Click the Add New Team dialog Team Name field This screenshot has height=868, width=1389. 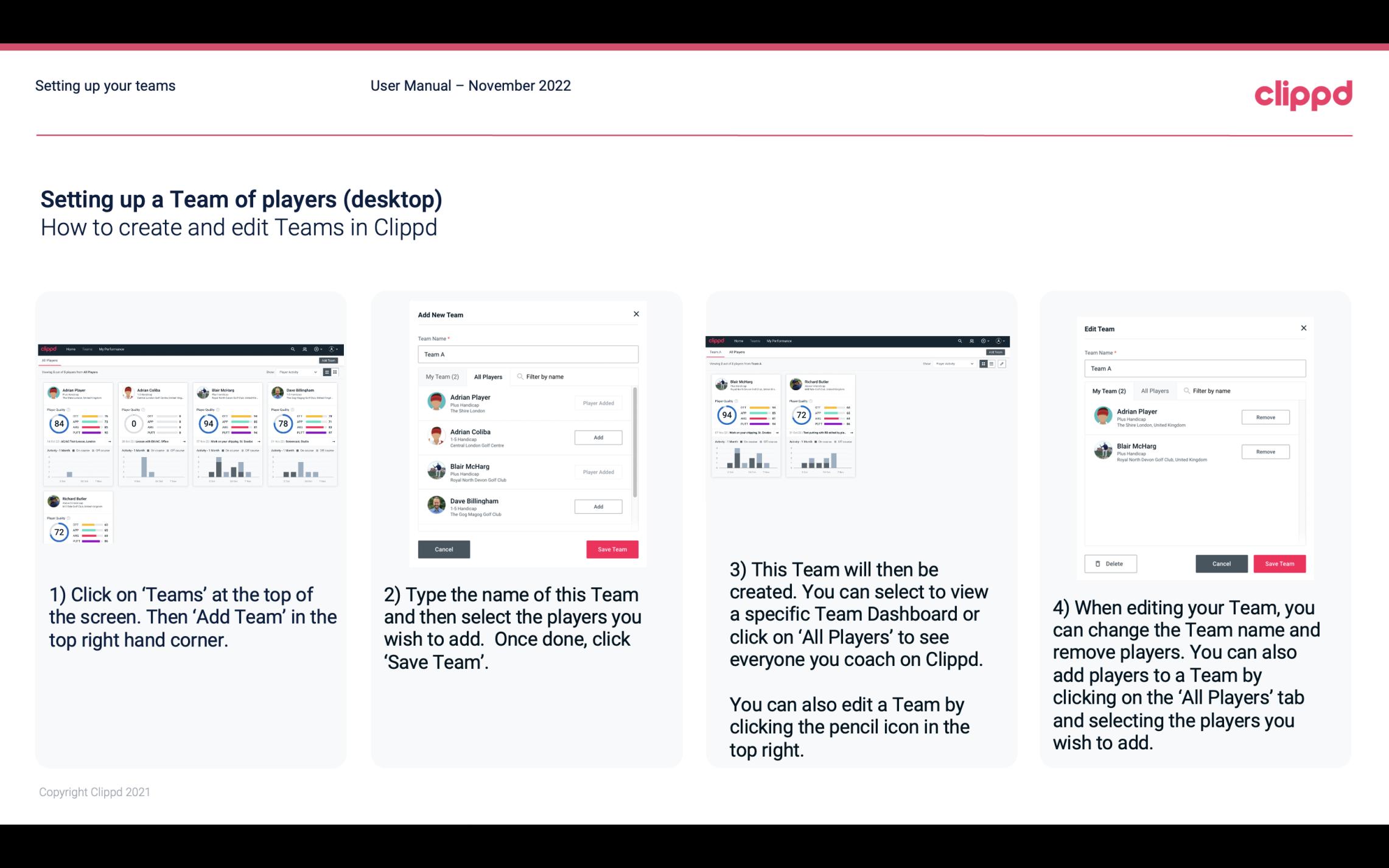coord(527,354)
